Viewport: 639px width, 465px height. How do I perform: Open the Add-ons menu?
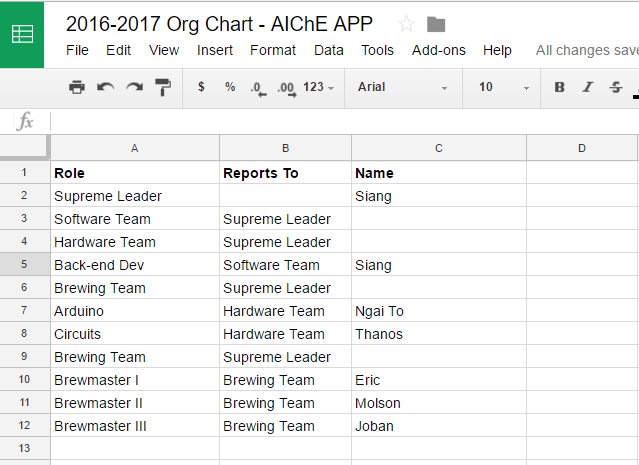(438, 50)
